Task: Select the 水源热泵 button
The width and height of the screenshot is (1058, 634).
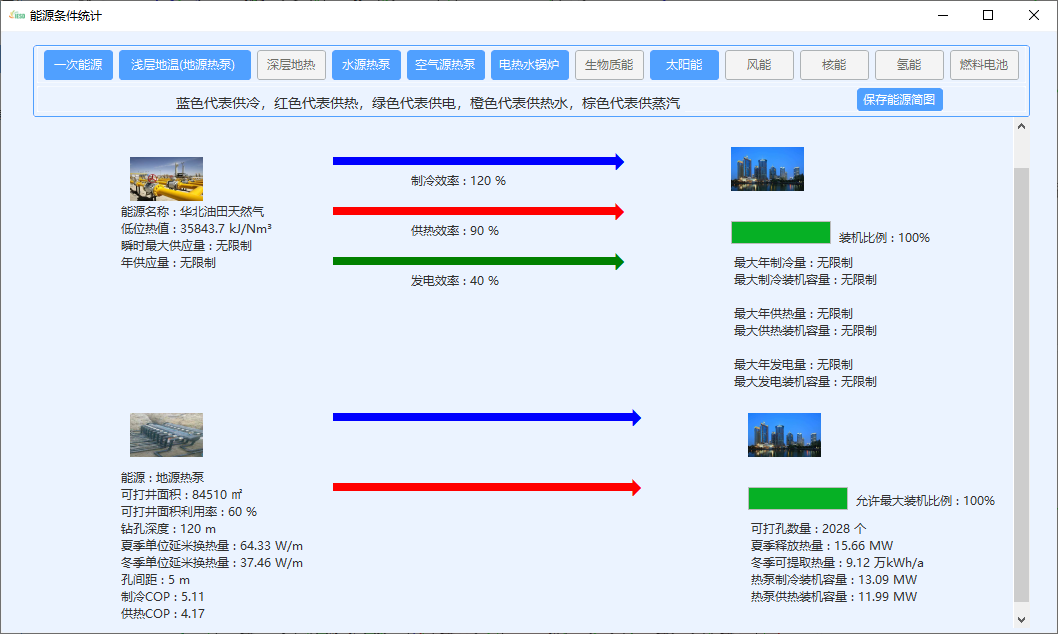Action: click(x=366, y=65)
